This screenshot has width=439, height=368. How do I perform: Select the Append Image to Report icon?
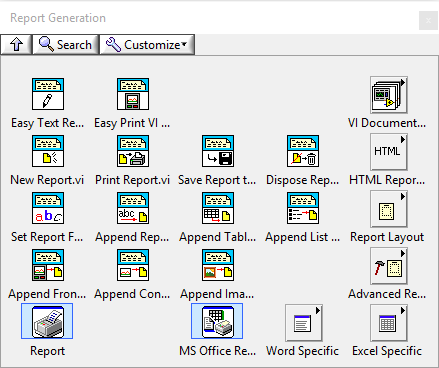218,265
